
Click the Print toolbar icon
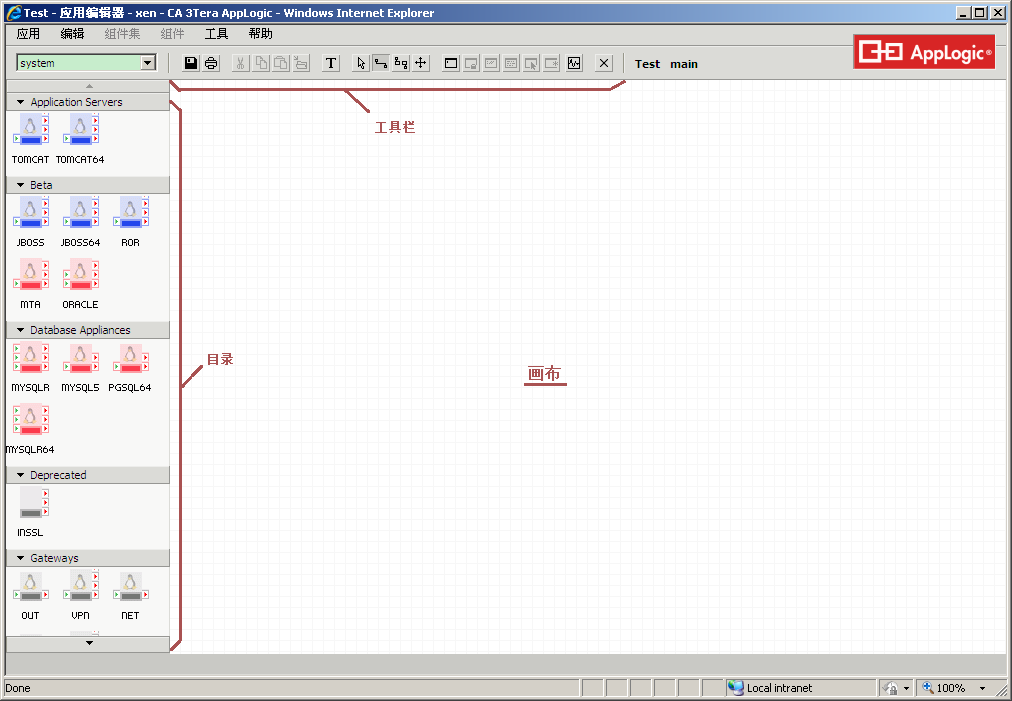tap(211, 63)
